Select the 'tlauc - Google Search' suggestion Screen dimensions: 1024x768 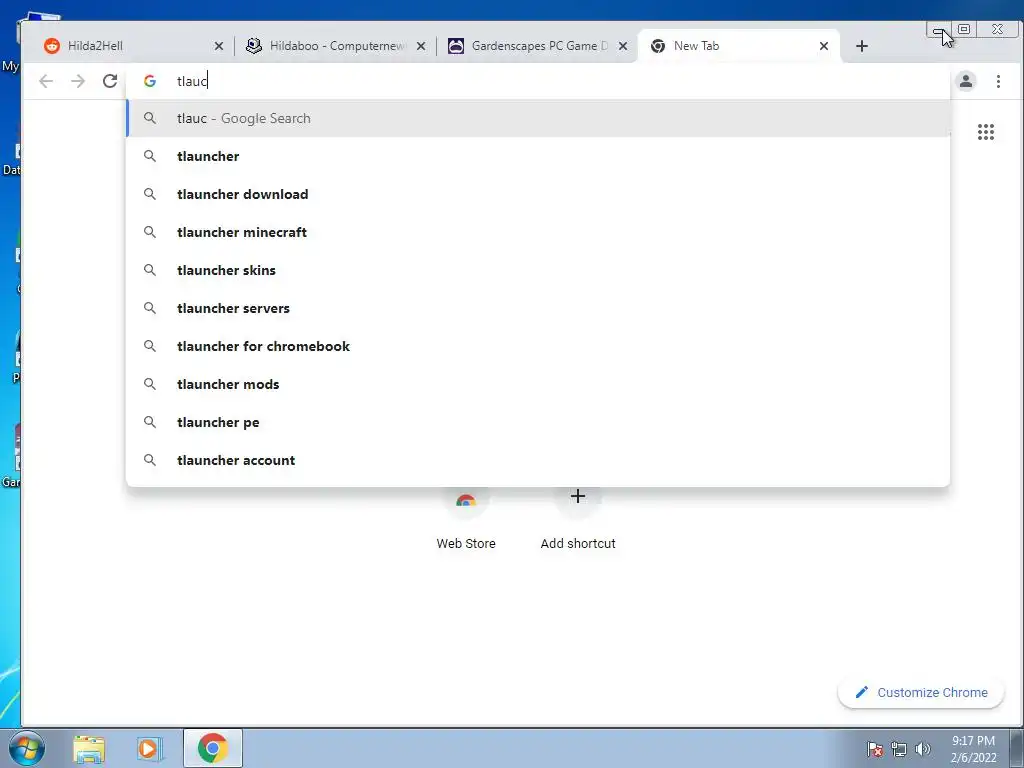click(x=537, y=118)
